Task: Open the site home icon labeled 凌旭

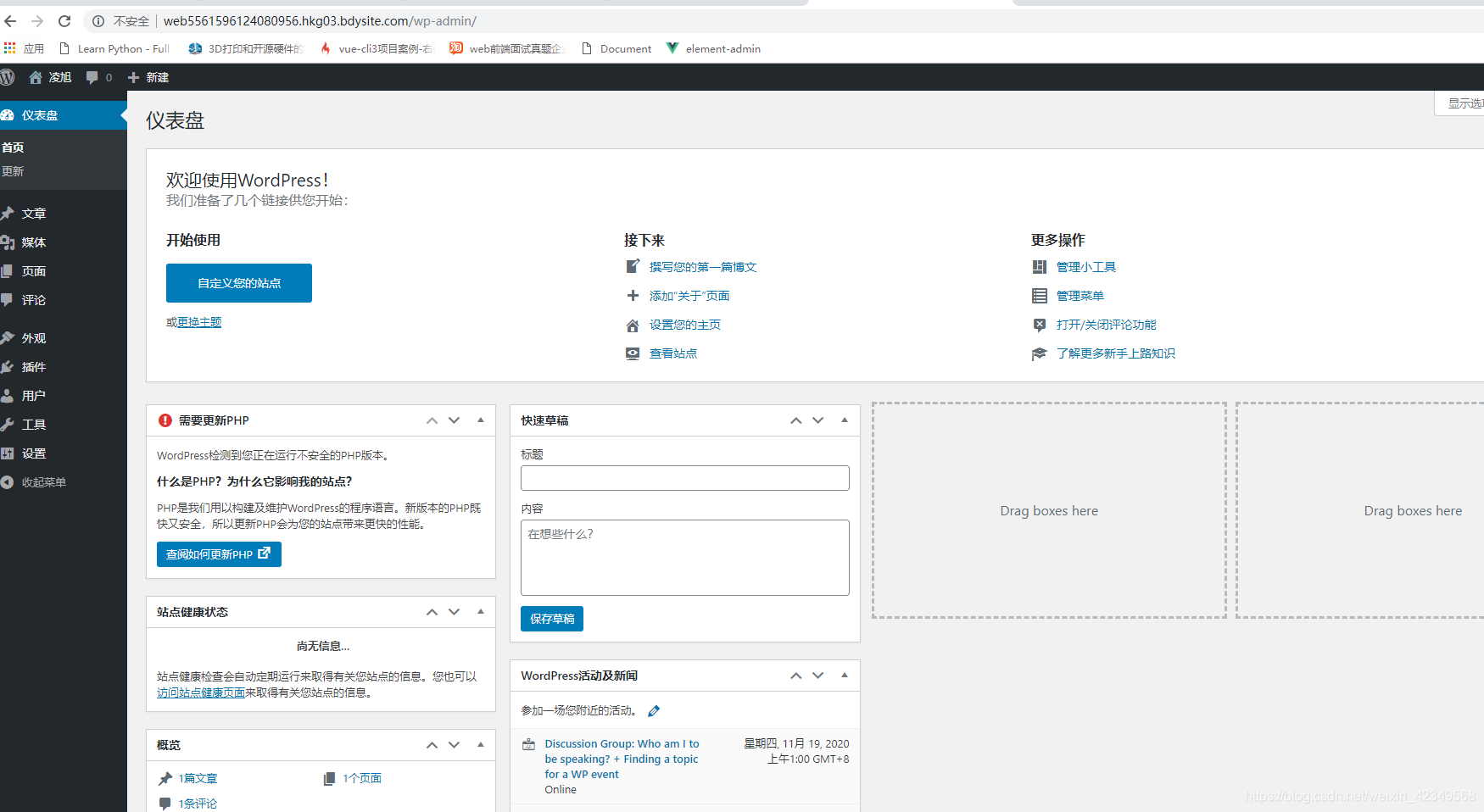Action: [50, 77]
